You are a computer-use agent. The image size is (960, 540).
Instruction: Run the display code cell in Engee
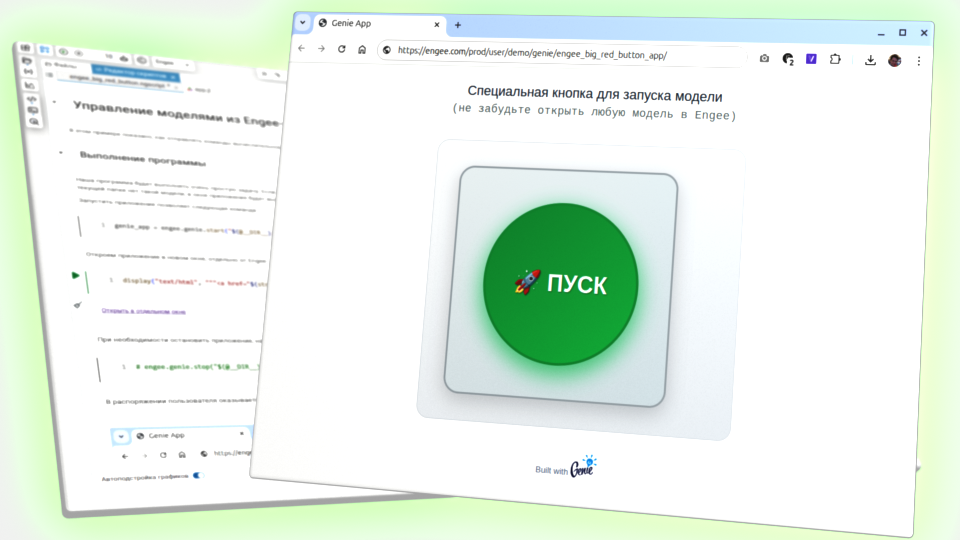pos(75,276)
